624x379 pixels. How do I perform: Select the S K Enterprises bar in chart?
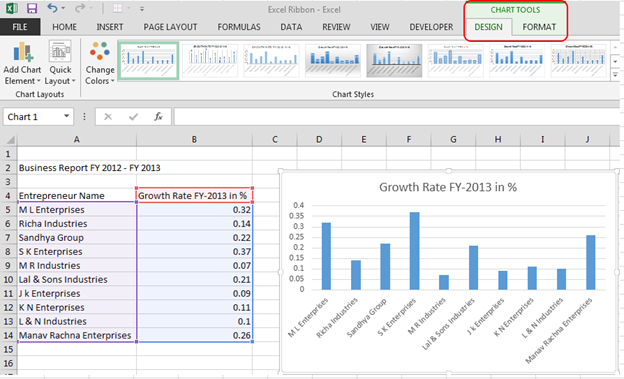(414, 251)
